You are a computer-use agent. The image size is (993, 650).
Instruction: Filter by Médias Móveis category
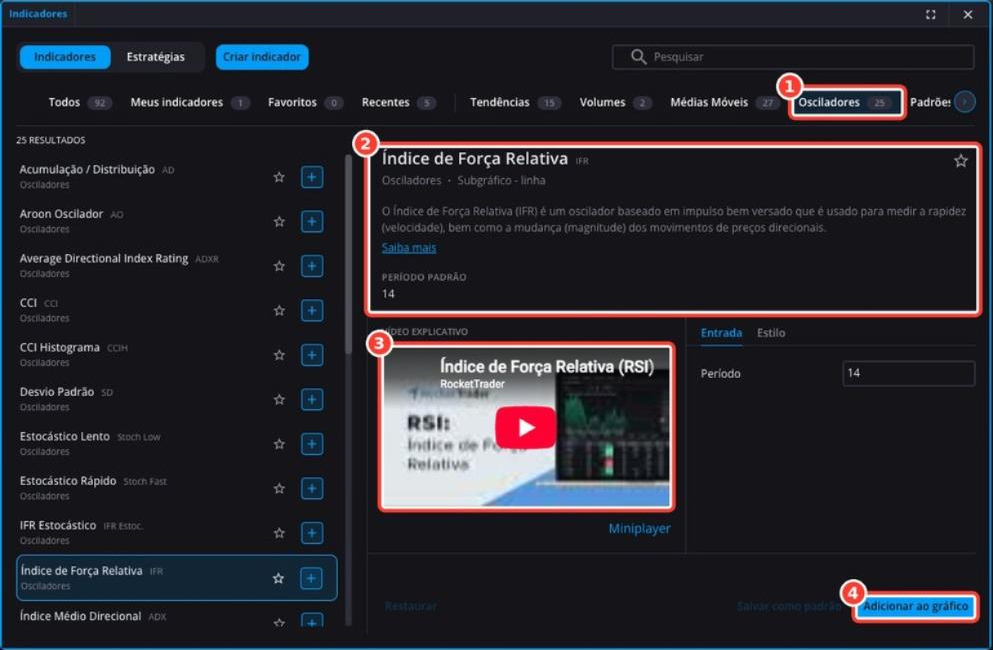coord(726,103)
